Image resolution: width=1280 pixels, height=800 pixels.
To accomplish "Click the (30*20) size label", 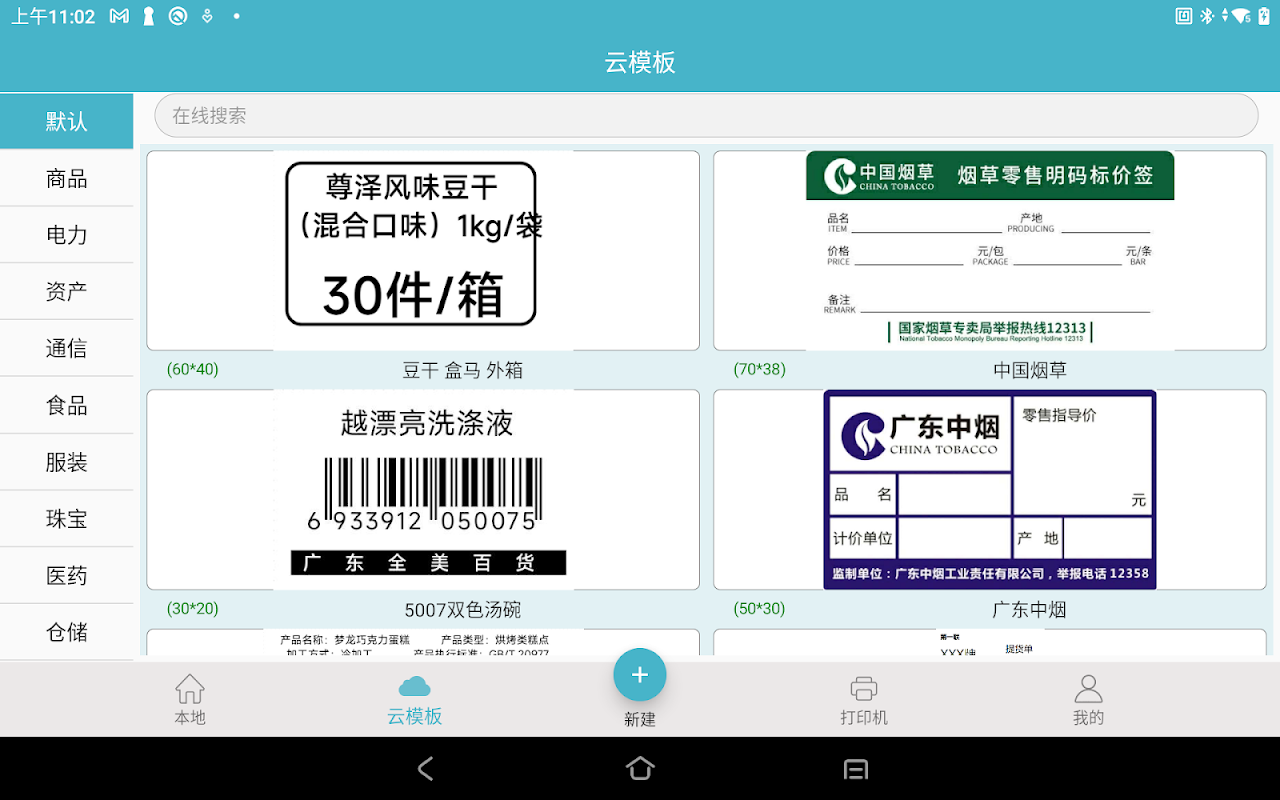I will coord(192,609).
